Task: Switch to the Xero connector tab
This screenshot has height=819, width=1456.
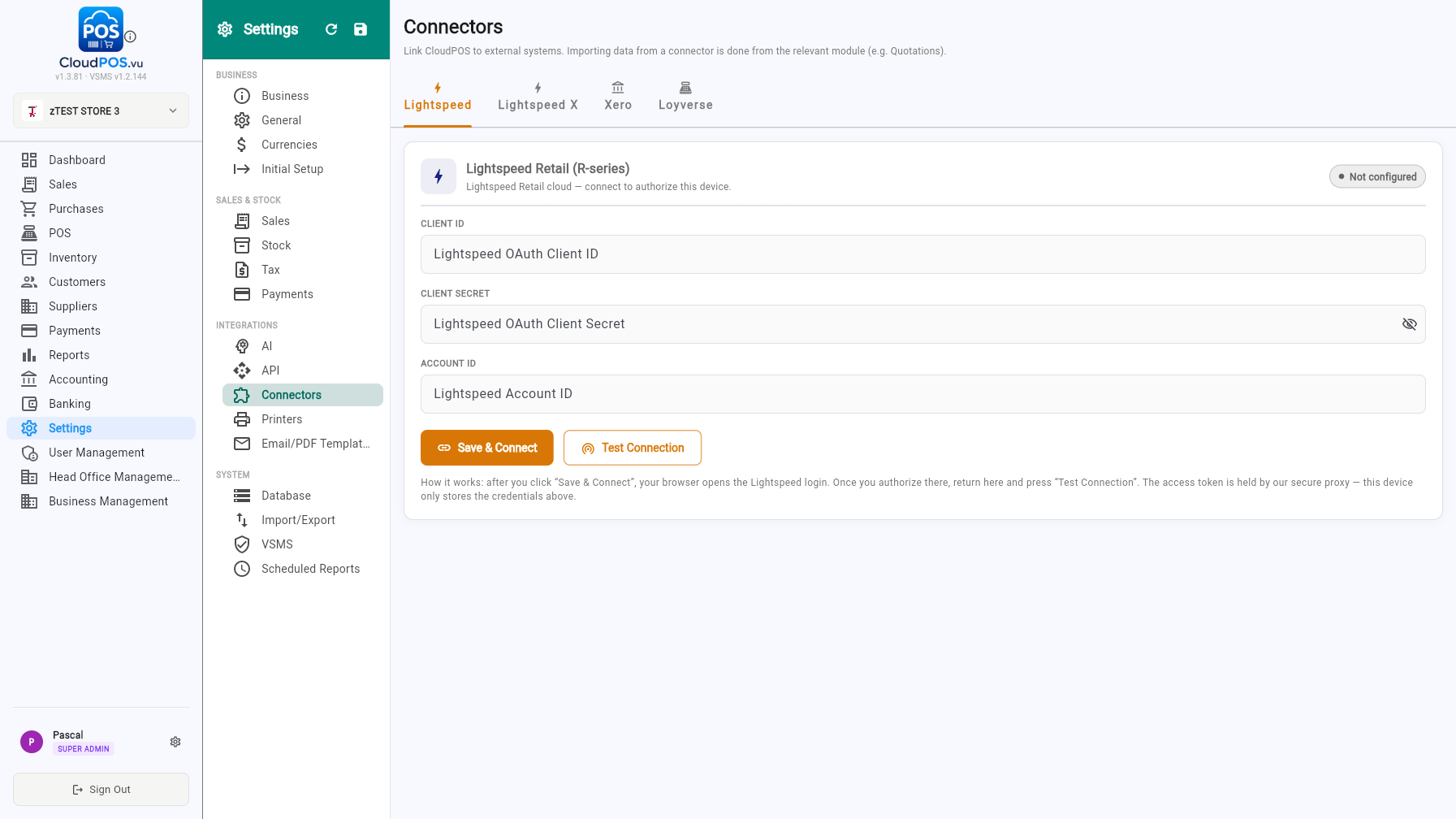Action: [x=618, y=97]
